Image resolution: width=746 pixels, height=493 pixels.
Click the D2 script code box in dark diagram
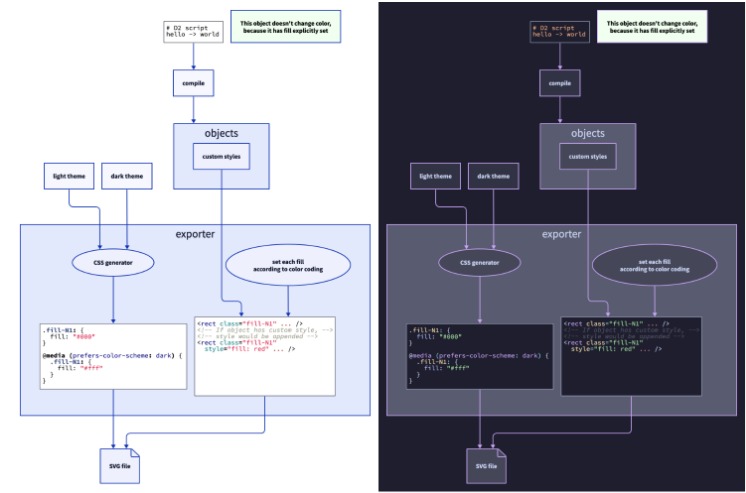point(560,32)
